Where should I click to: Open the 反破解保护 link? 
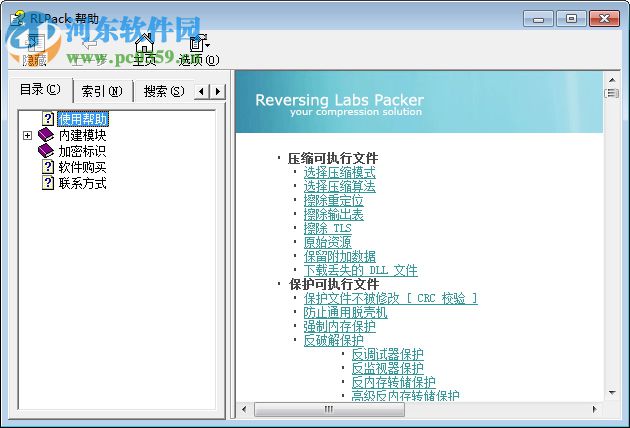333,340
